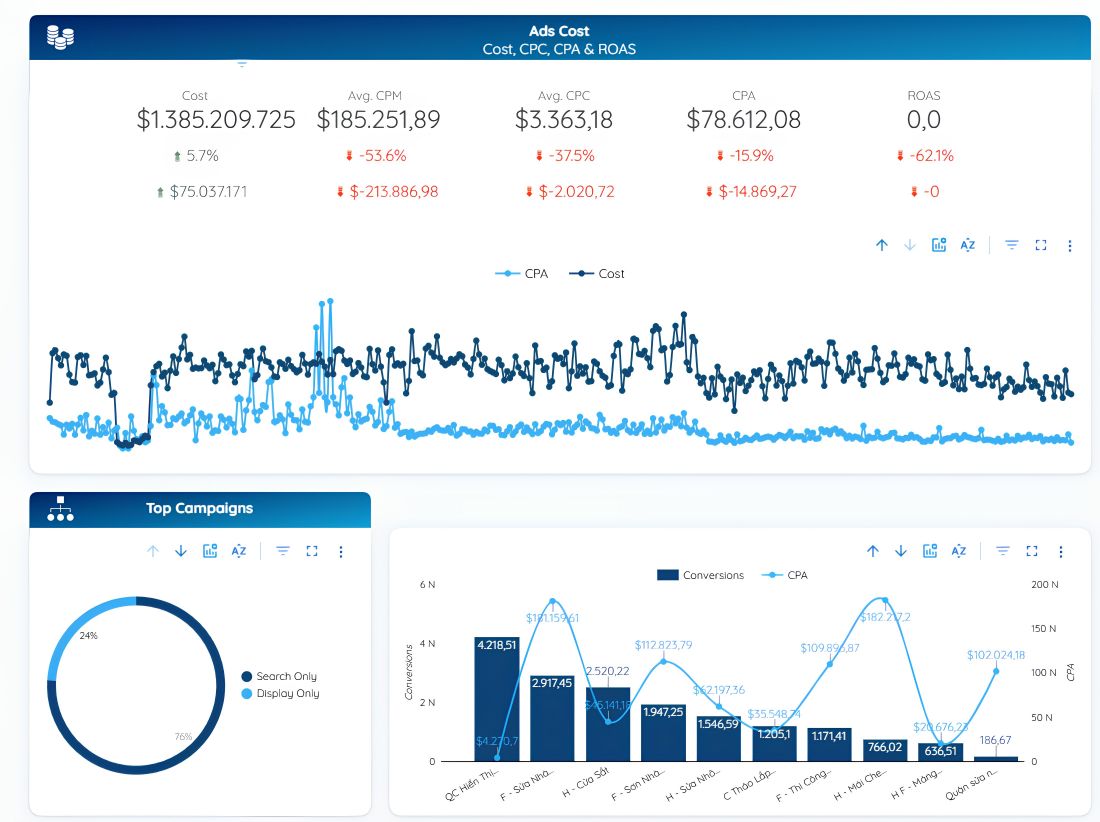Click the drill-down arrow on the Top Campaigns donut chart

(181, 551)
